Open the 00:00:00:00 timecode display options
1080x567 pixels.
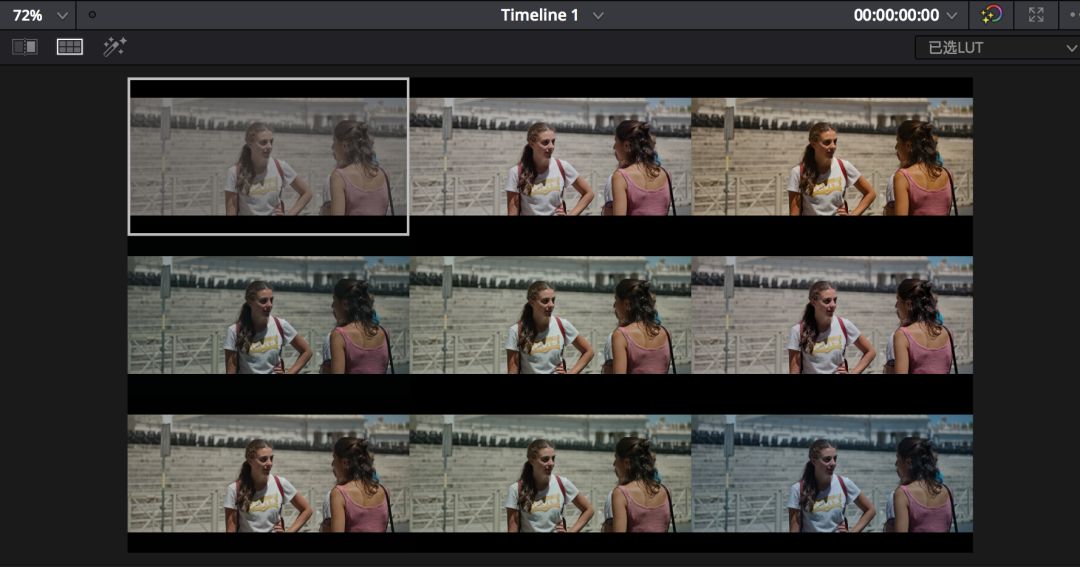pos(951,15)
